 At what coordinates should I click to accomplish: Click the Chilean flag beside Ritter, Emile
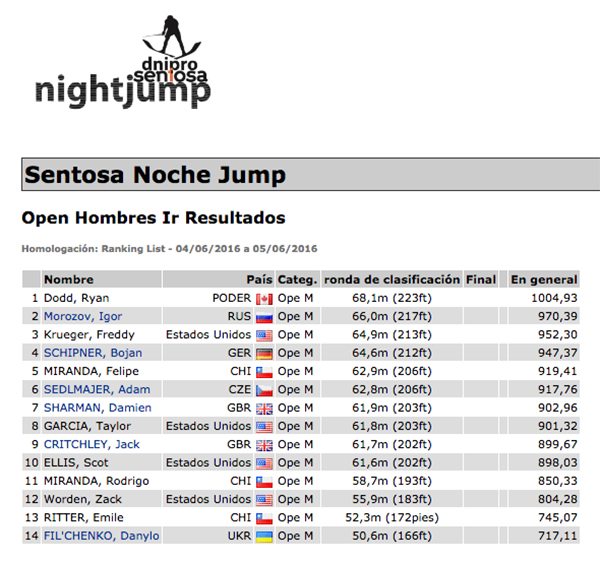[x=264, y=518]
